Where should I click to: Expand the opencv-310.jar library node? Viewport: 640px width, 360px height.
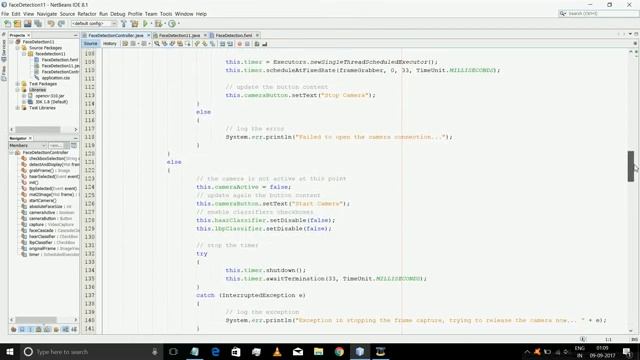pyautogui.click(x=24, y=96)
